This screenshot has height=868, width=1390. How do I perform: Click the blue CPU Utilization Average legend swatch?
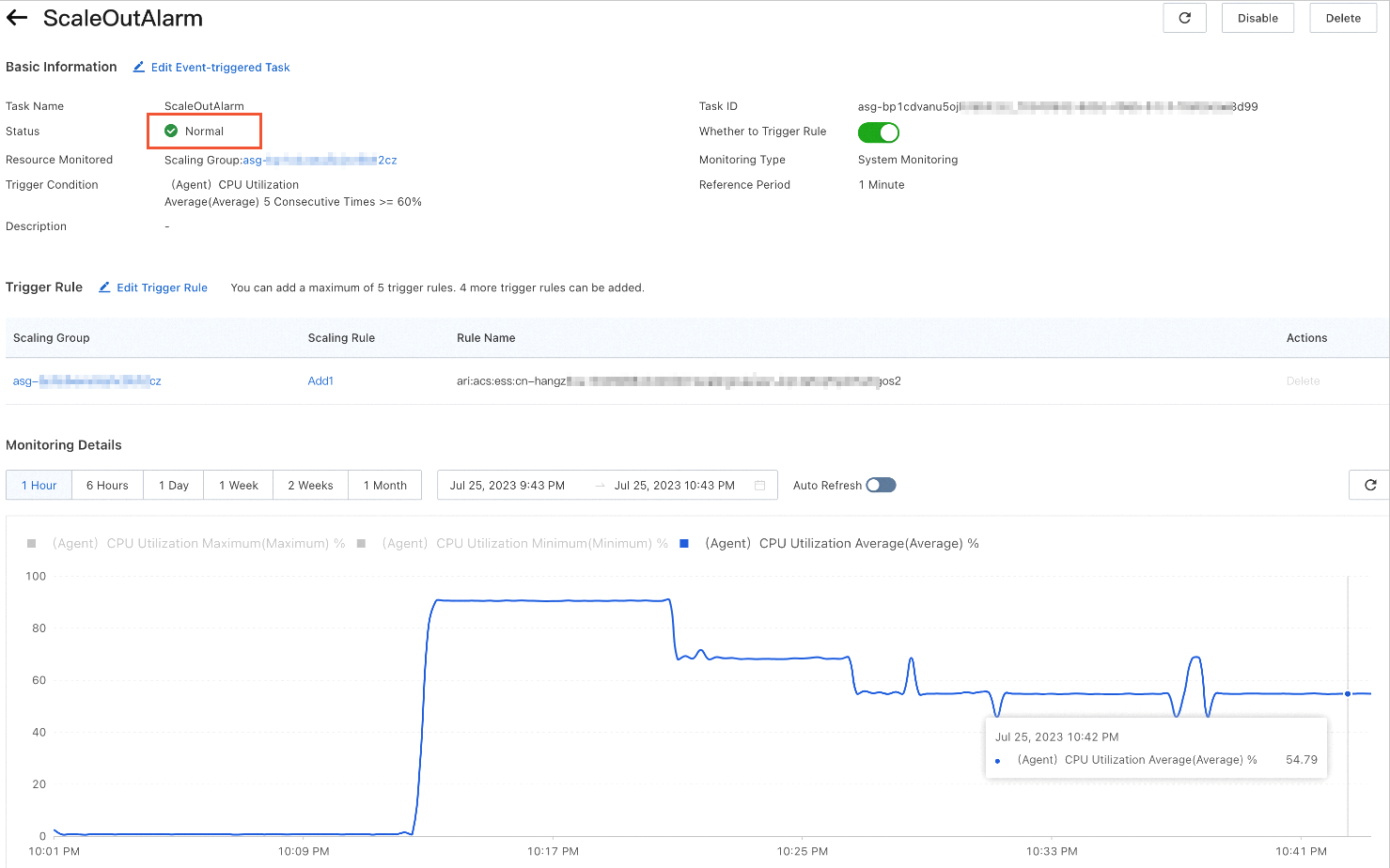684,543
